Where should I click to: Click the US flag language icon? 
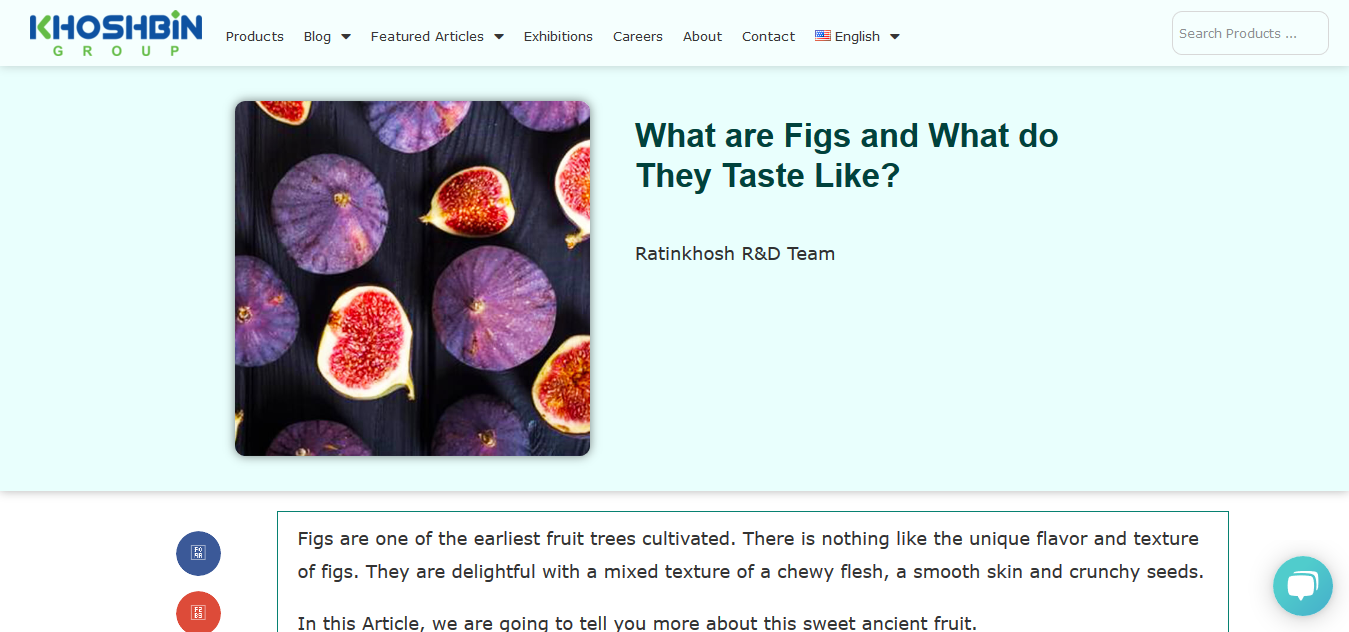pyautogui.click(x=823, y=36)
